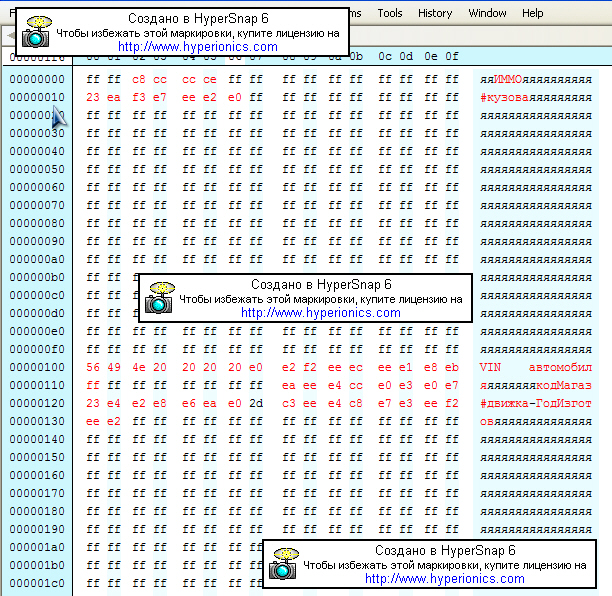
Task: Open the History menu
Action: coord(435,13)
